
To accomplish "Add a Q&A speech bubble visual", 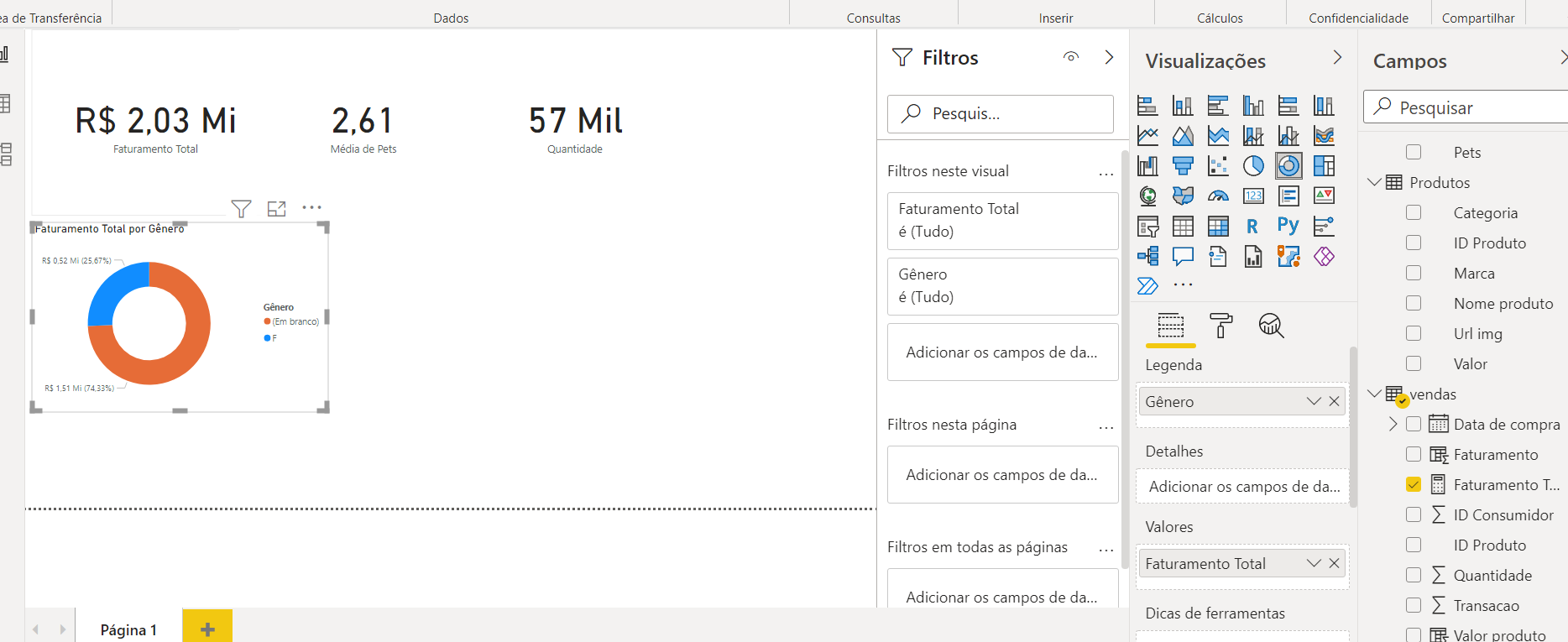I will click(x=1183, y=257).
